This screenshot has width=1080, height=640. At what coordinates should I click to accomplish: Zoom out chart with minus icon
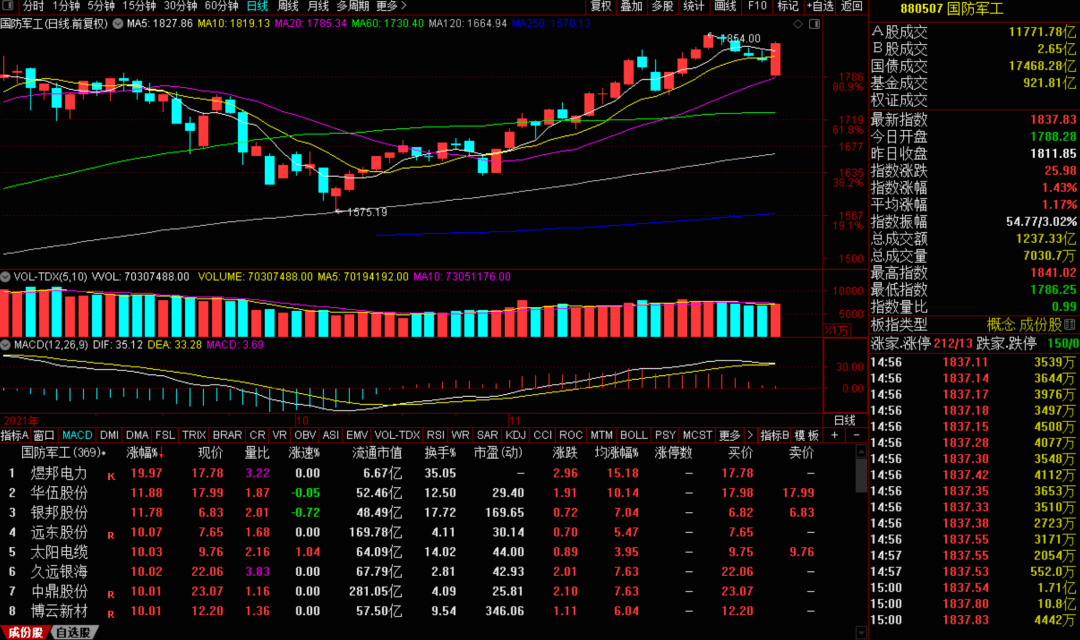856,435
